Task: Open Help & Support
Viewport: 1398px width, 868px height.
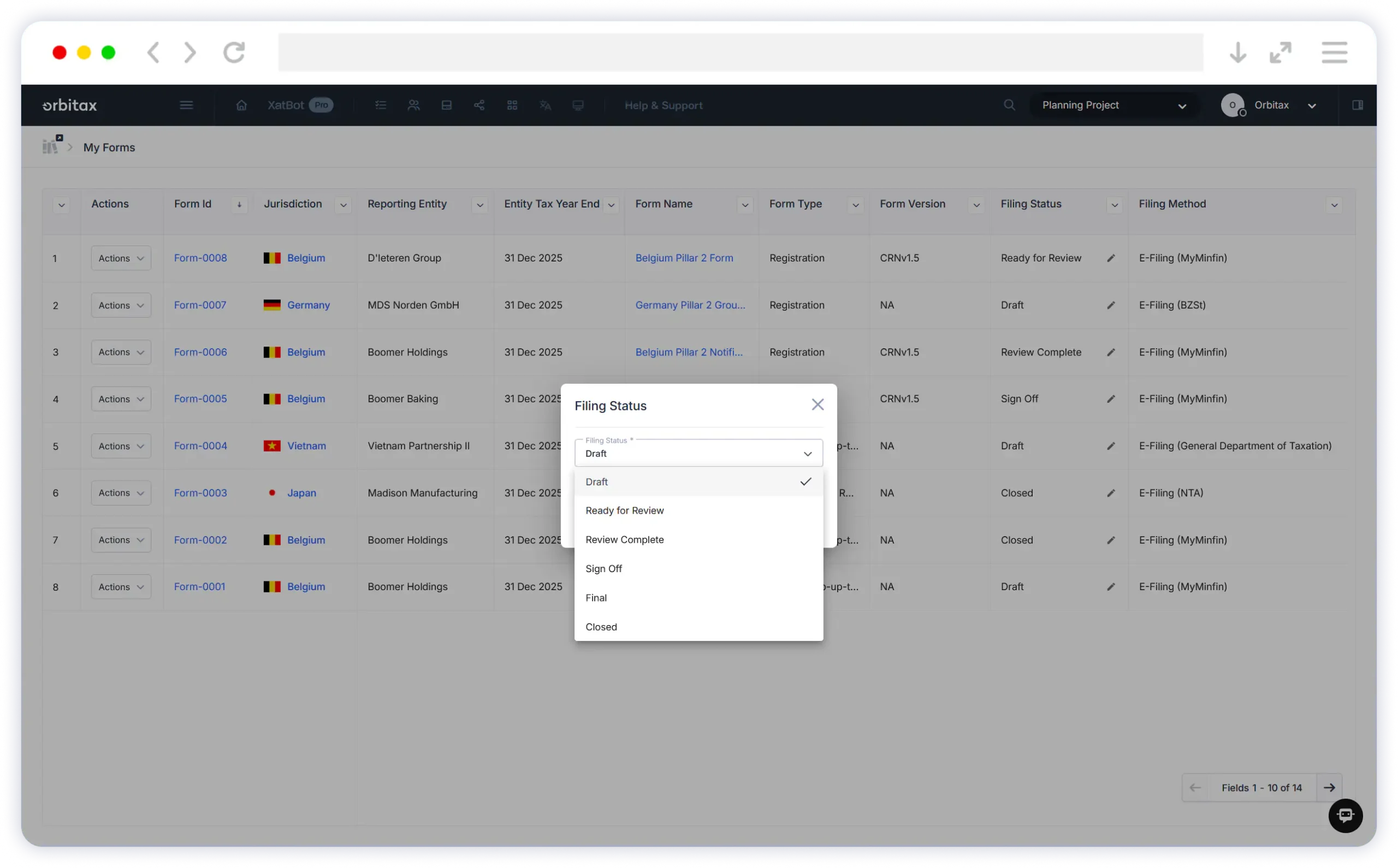Action: (x=663, y=105)
